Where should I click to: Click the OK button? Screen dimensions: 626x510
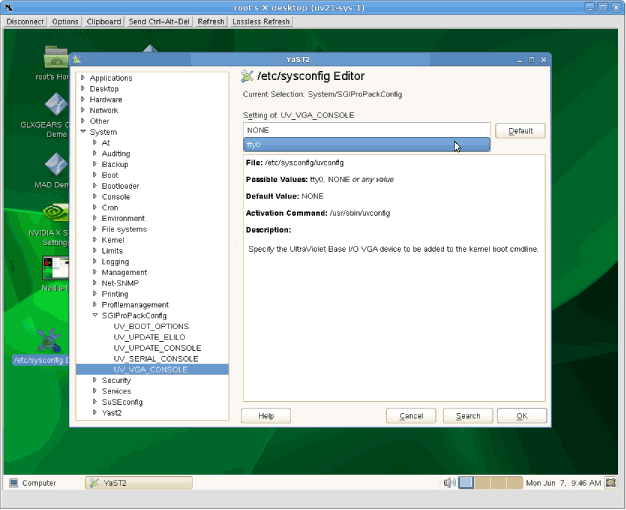[522, 416]
